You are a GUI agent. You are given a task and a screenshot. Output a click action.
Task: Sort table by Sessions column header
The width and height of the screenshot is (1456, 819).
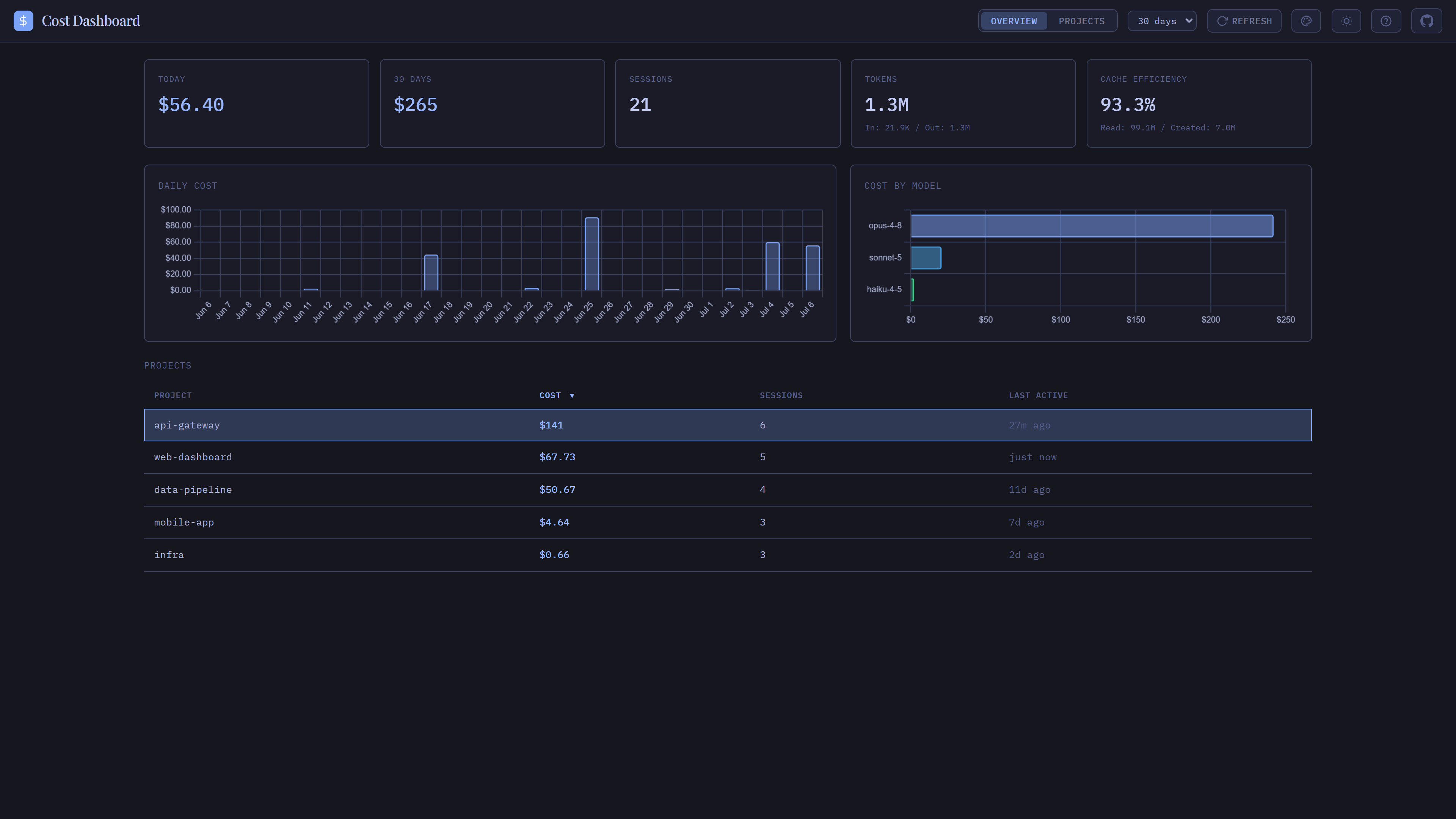pos(781,395)
